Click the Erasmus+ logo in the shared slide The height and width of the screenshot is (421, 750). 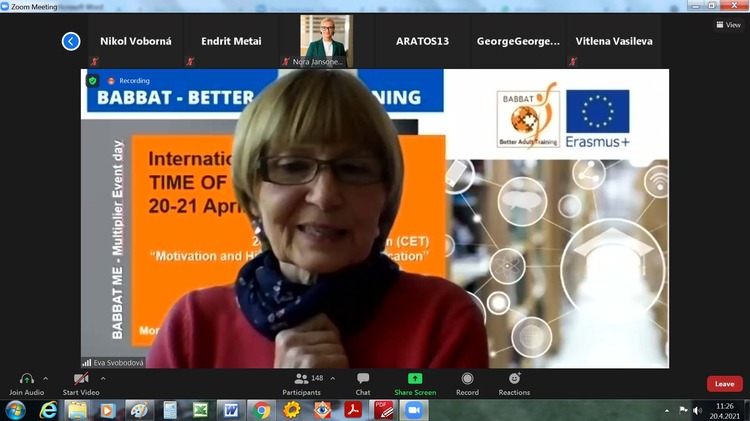pyautogui.click(x=598, y=119)
